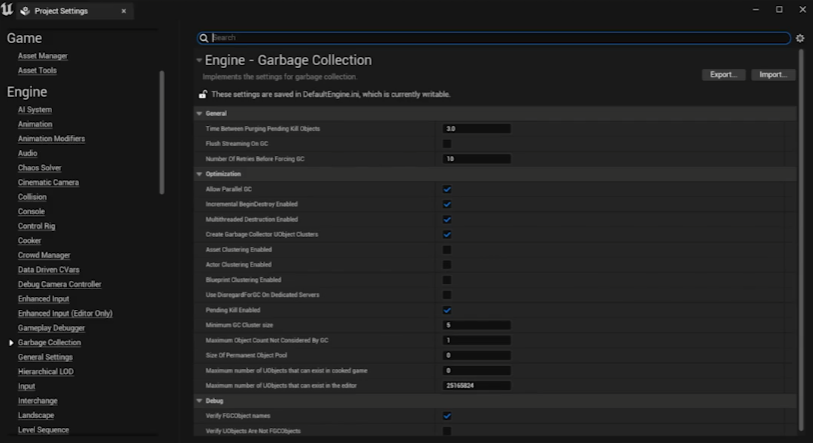The image size is (813, 443).
Task: Click the sidebar category scrollbar
Action: [x=162, y=132]
